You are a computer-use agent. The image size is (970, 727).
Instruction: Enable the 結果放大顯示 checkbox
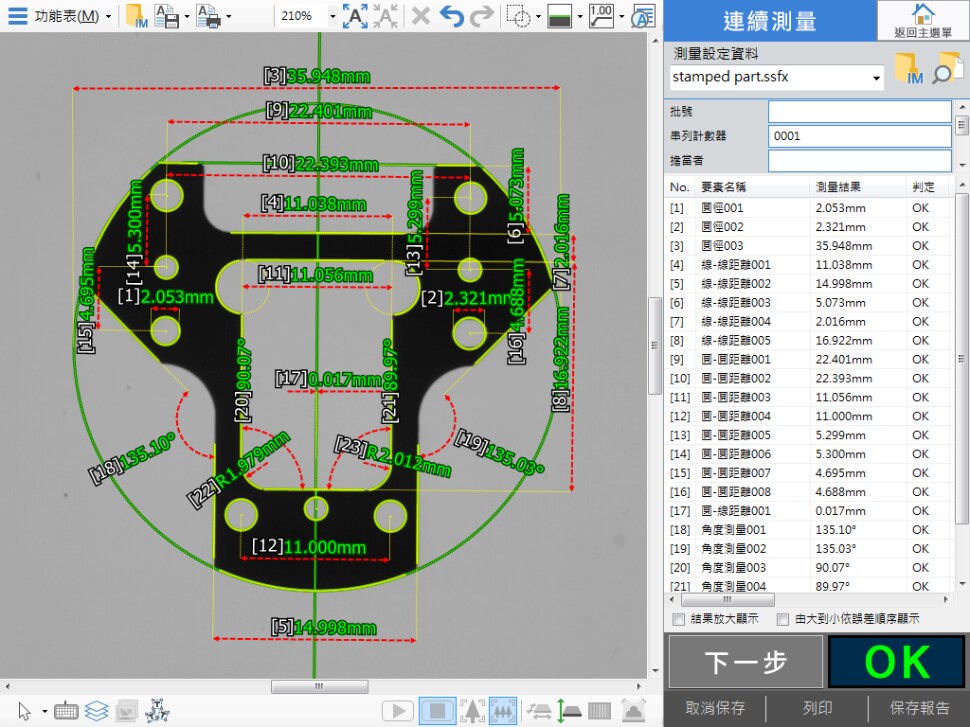point(680,620)
